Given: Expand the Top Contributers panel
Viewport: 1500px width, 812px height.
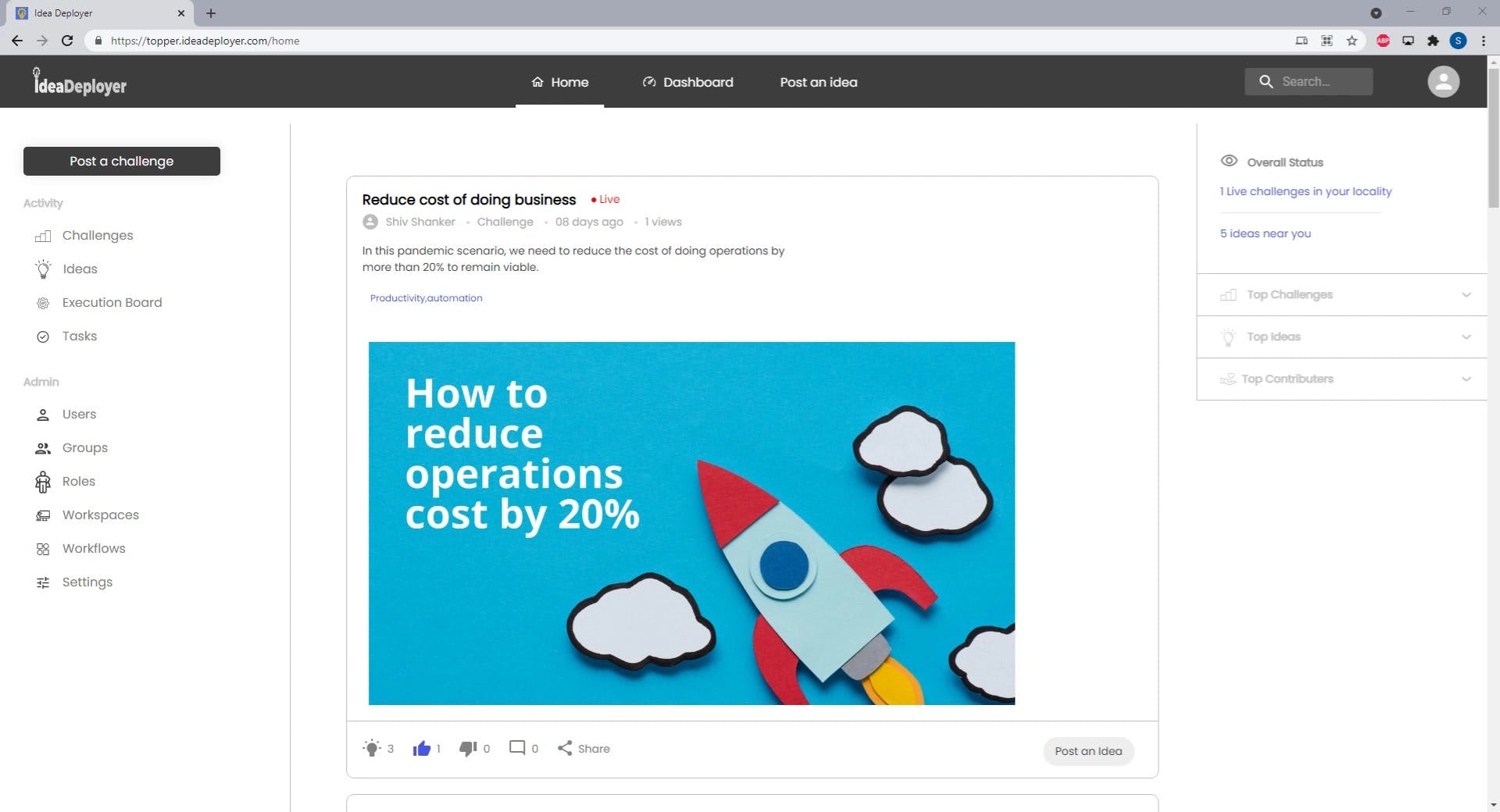Looking at the screenshot, I should [1342, 379].
